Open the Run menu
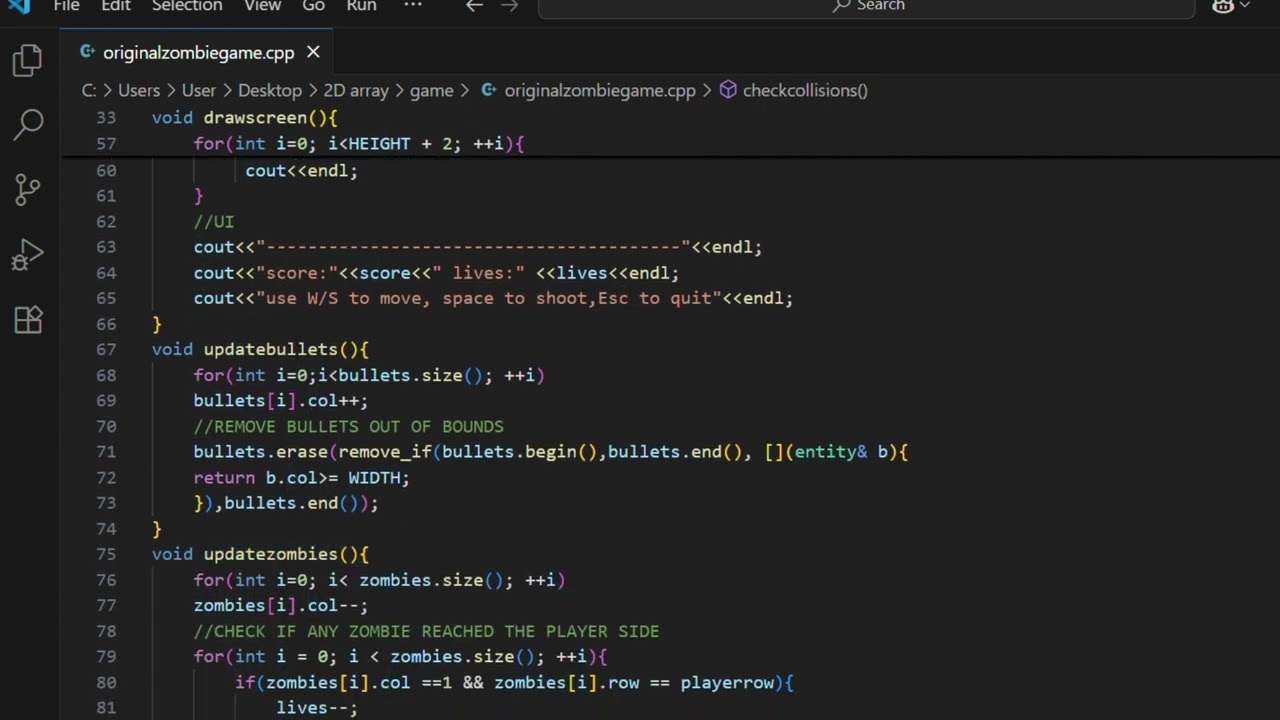This screenshot has height=720, width=1280. [x=362, y=6]
